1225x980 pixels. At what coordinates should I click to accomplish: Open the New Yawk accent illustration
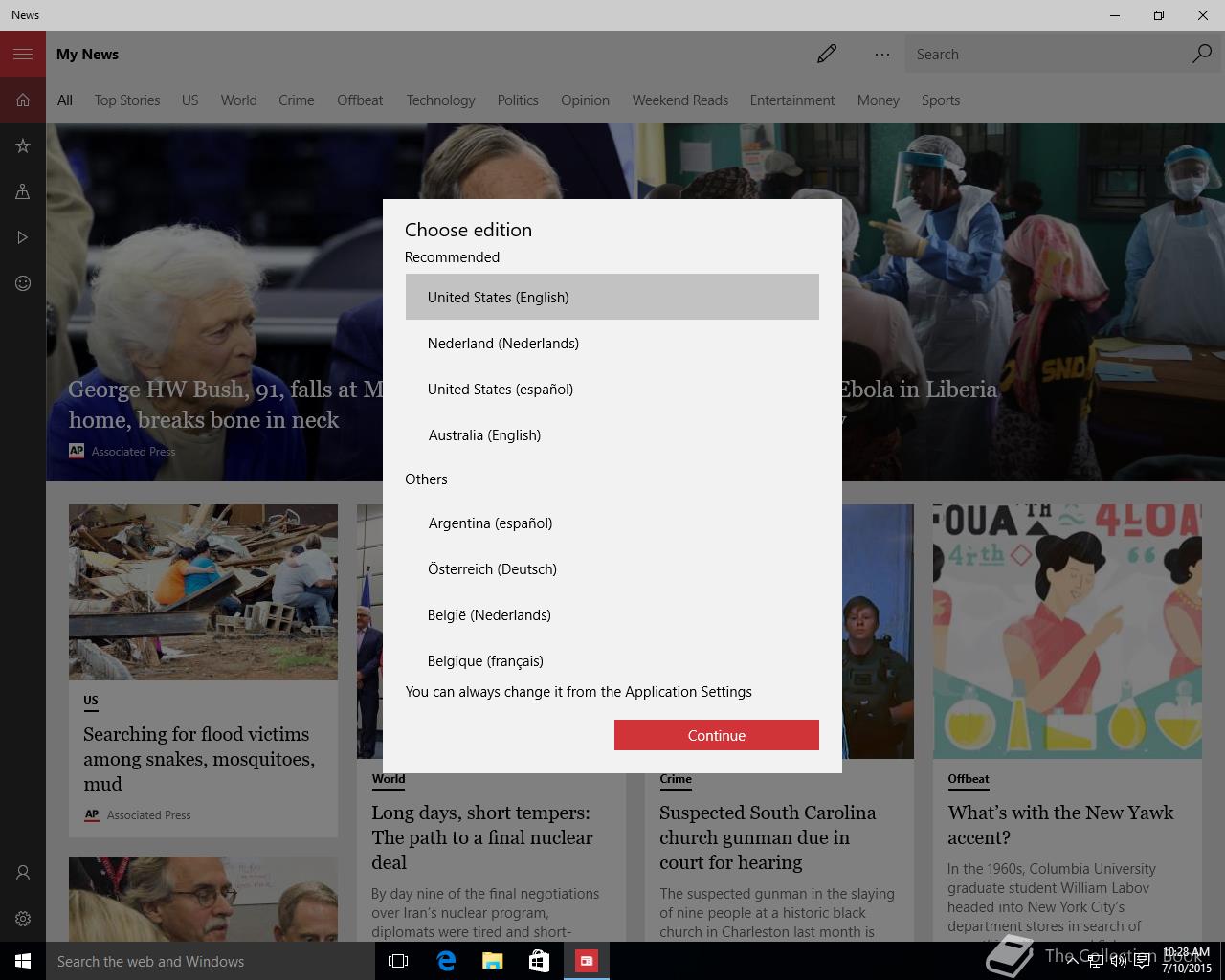click(x=1067, y=632)
